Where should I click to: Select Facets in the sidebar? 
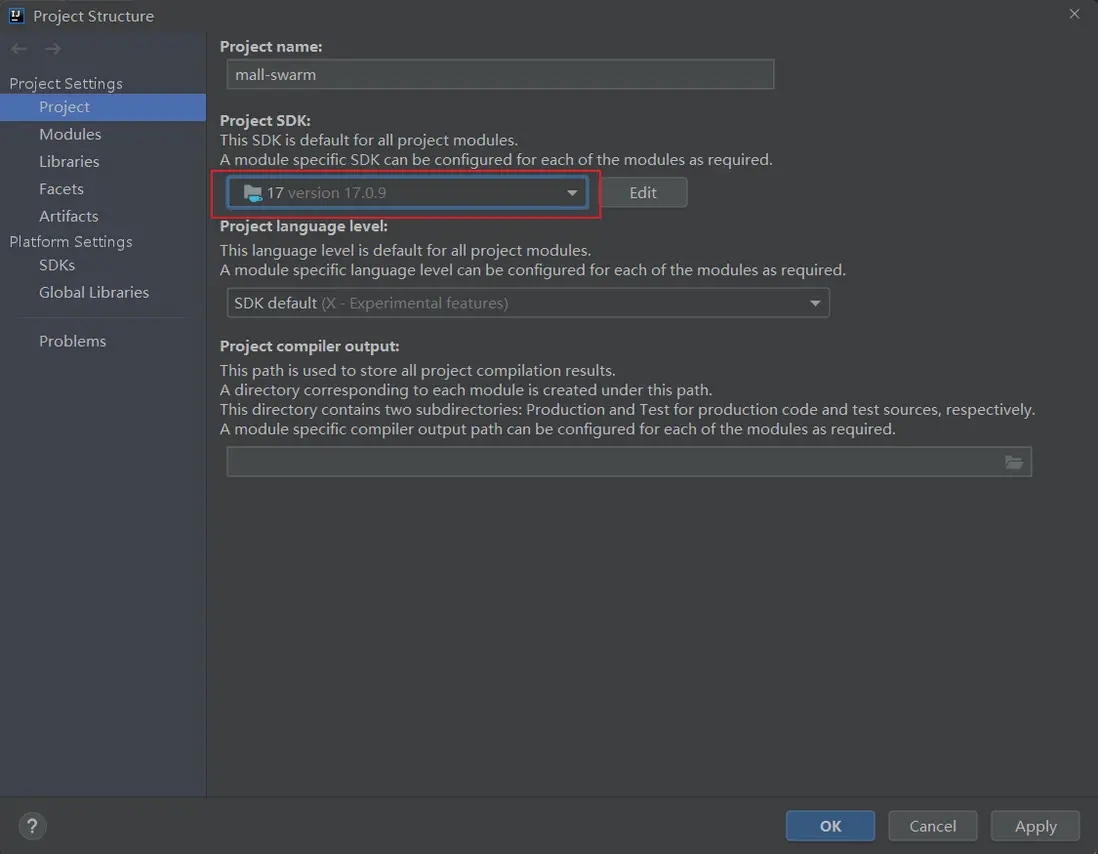coord(61,189)
